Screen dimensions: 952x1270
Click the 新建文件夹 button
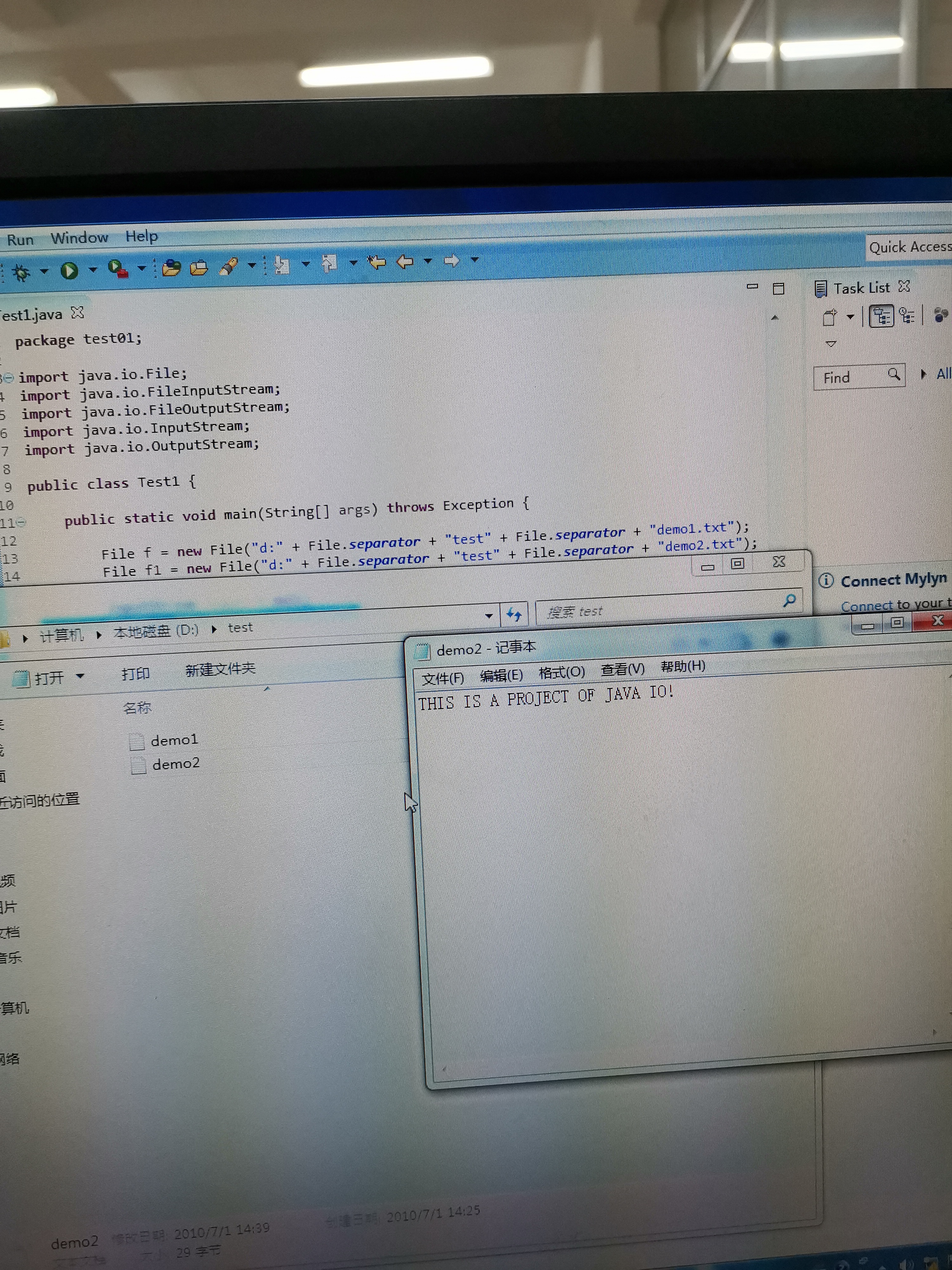coord(220,669)
